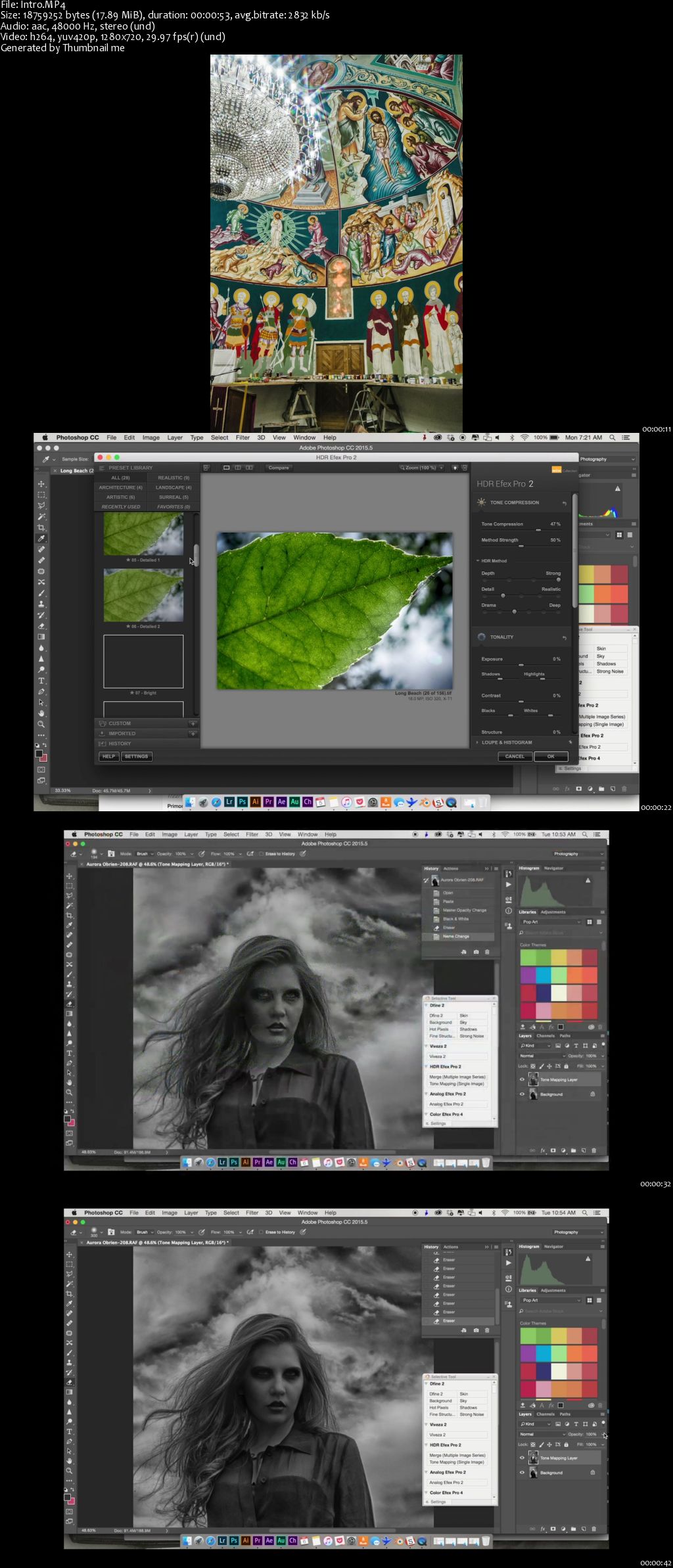The height and width of the screenshot is (1568, 673).
Task: Expand the LOUPE & HISTOGRAM panel
Action: tap(507, 742)
